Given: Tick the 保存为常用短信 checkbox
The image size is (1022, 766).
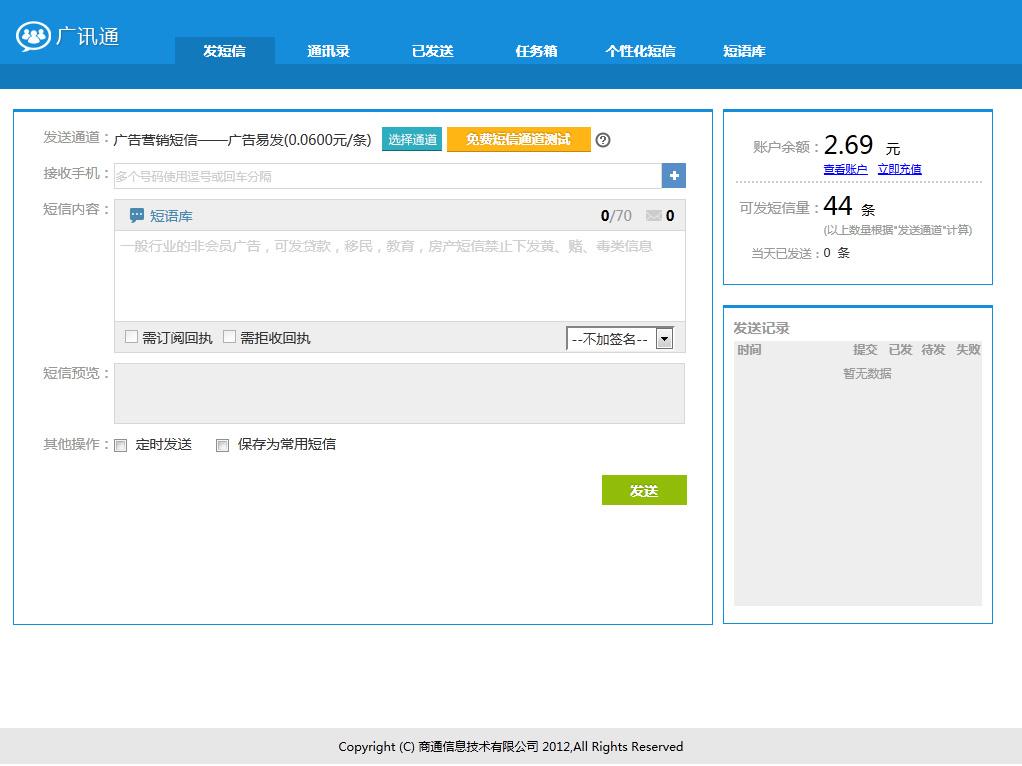Looking at the screenshot, I should (223, 445).
